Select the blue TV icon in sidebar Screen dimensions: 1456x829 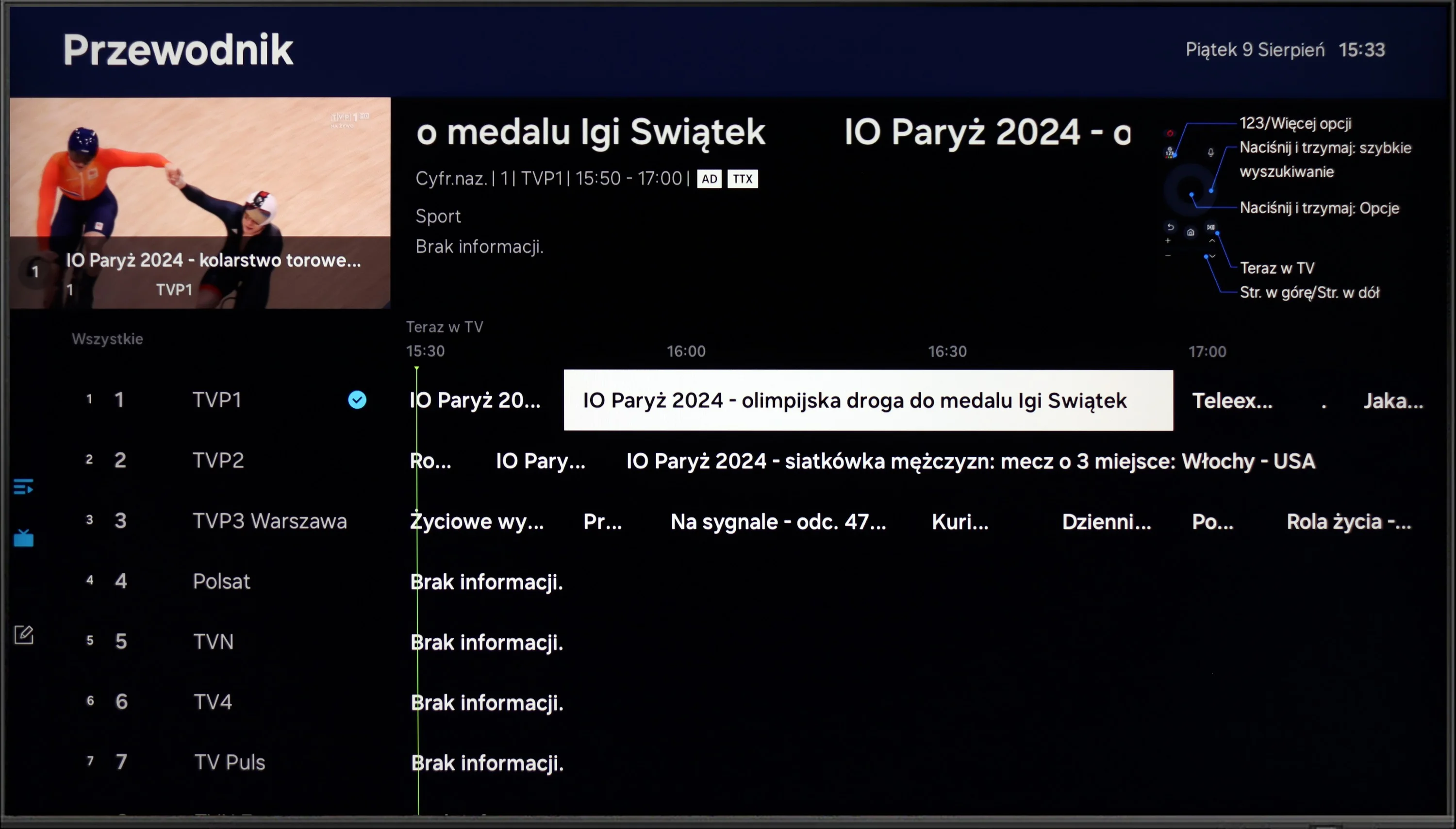point(23,537)
